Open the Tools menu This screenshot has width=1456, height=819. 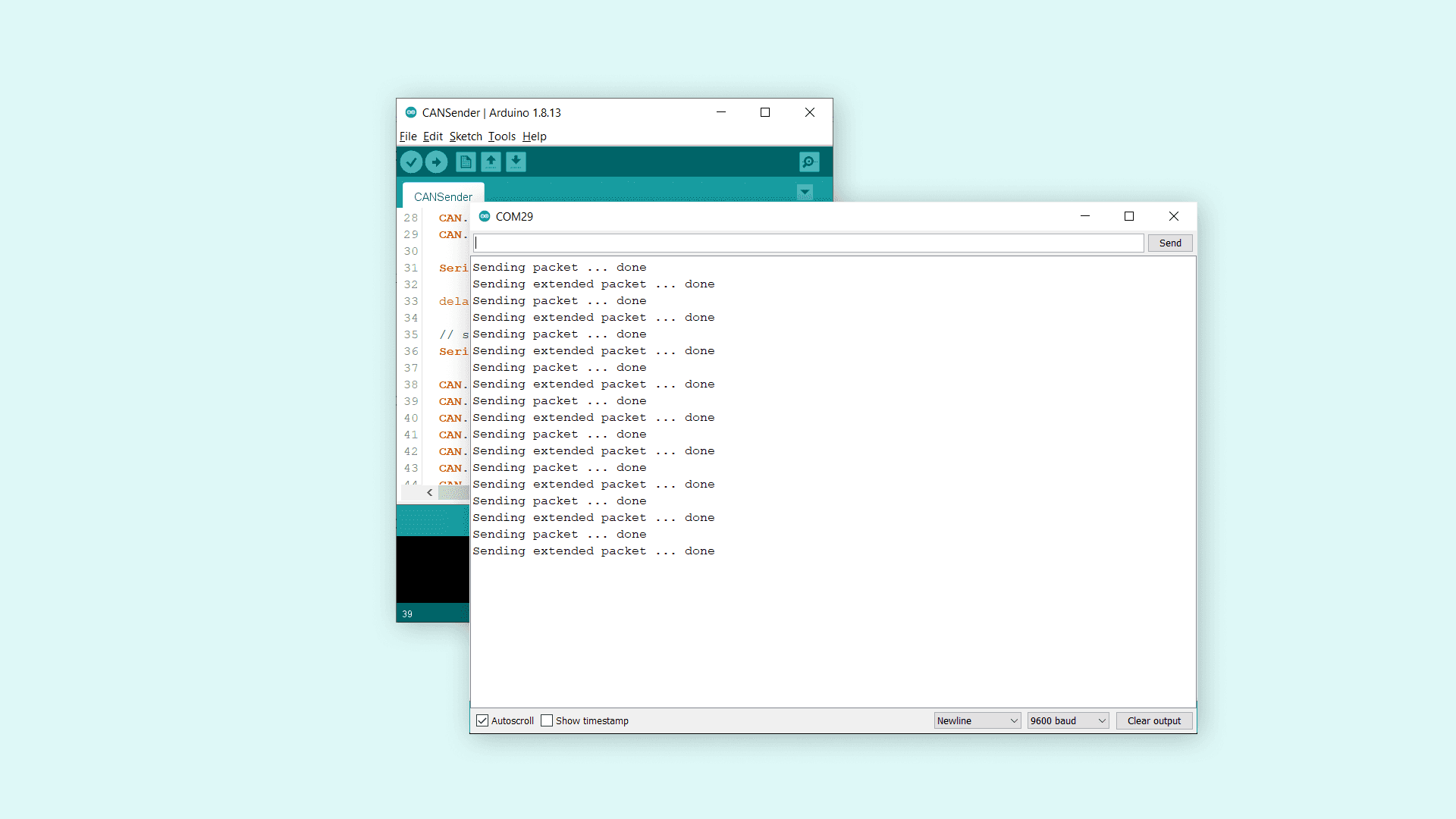[501, 136]
